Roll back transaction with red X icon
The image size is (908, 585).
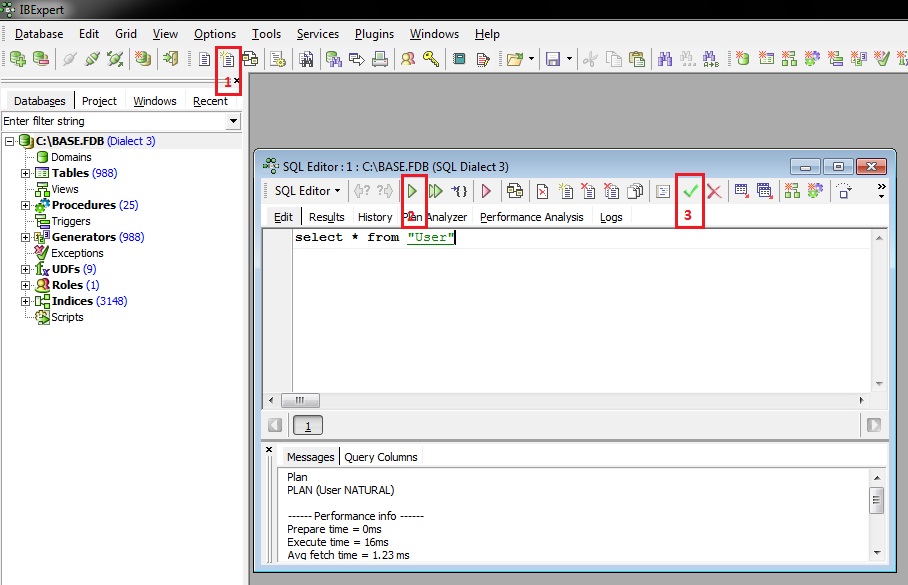tap(714, 191)
